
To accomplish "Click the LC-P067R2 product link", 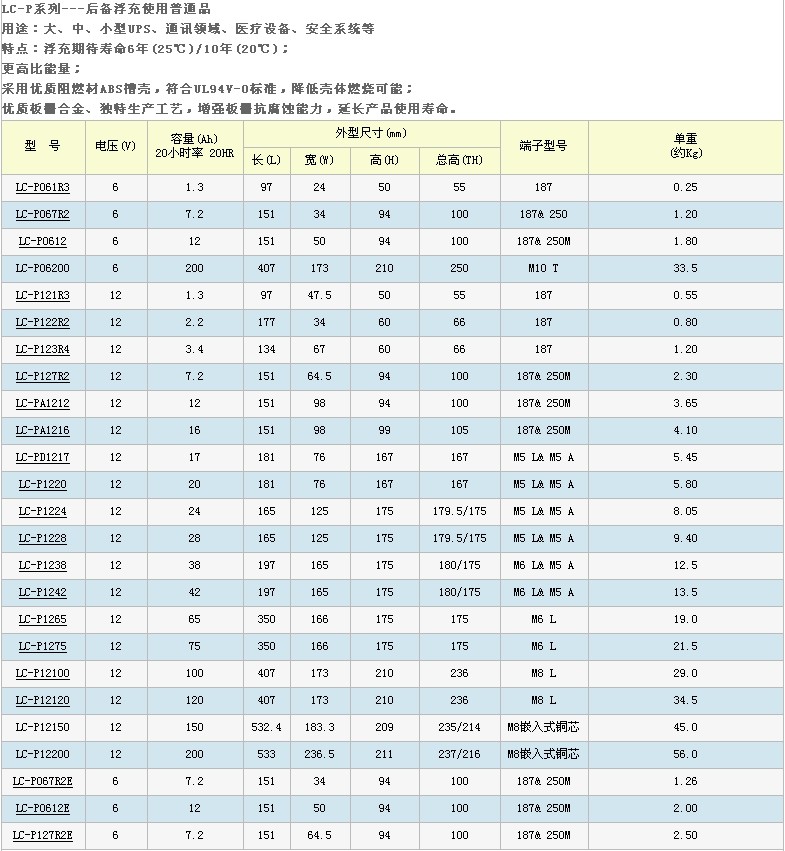I will (42, 214).
